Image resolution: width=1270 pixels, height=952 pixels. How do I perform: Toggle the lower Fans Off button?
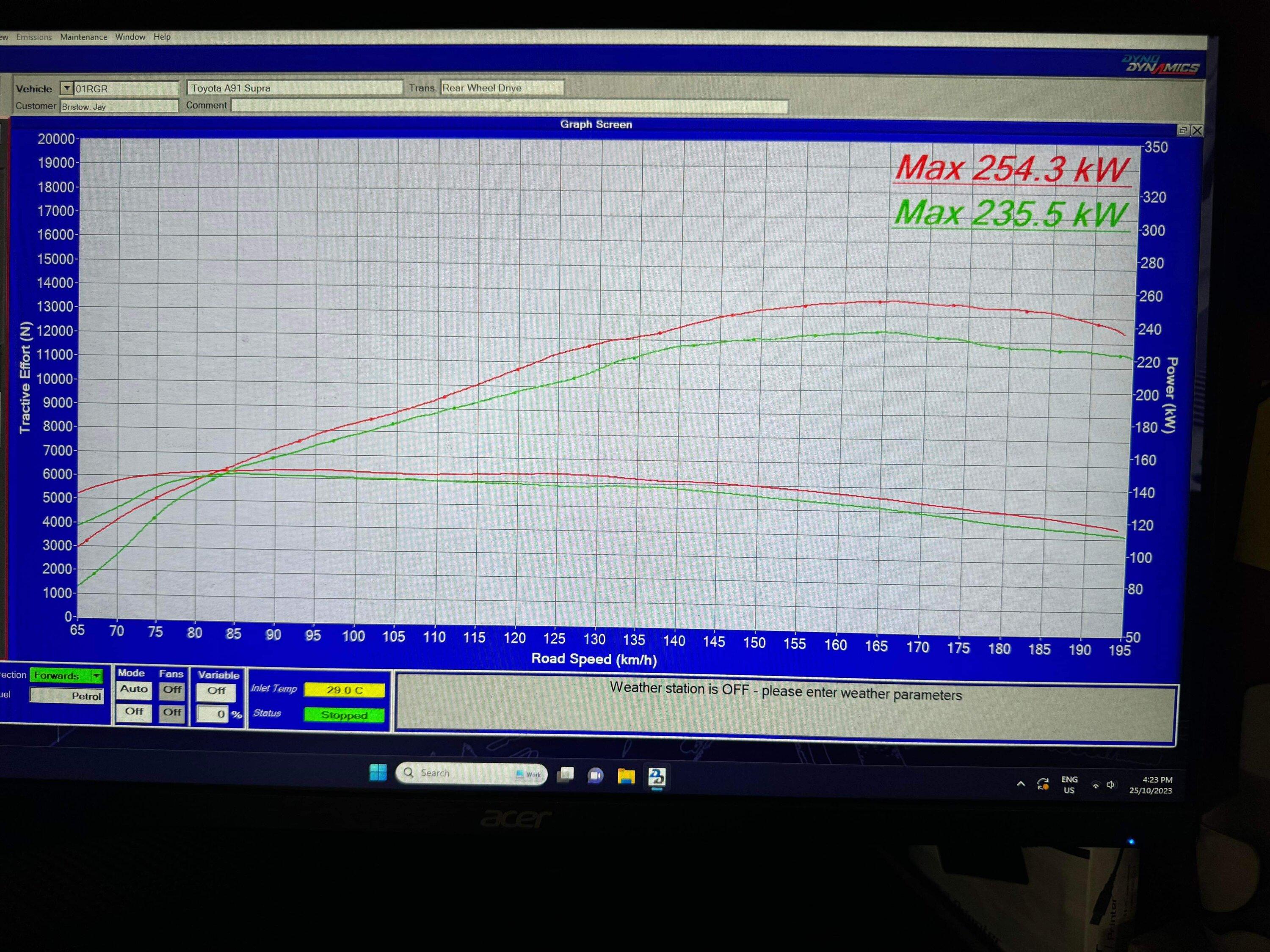pyautogui.click(x=172, y=712)
